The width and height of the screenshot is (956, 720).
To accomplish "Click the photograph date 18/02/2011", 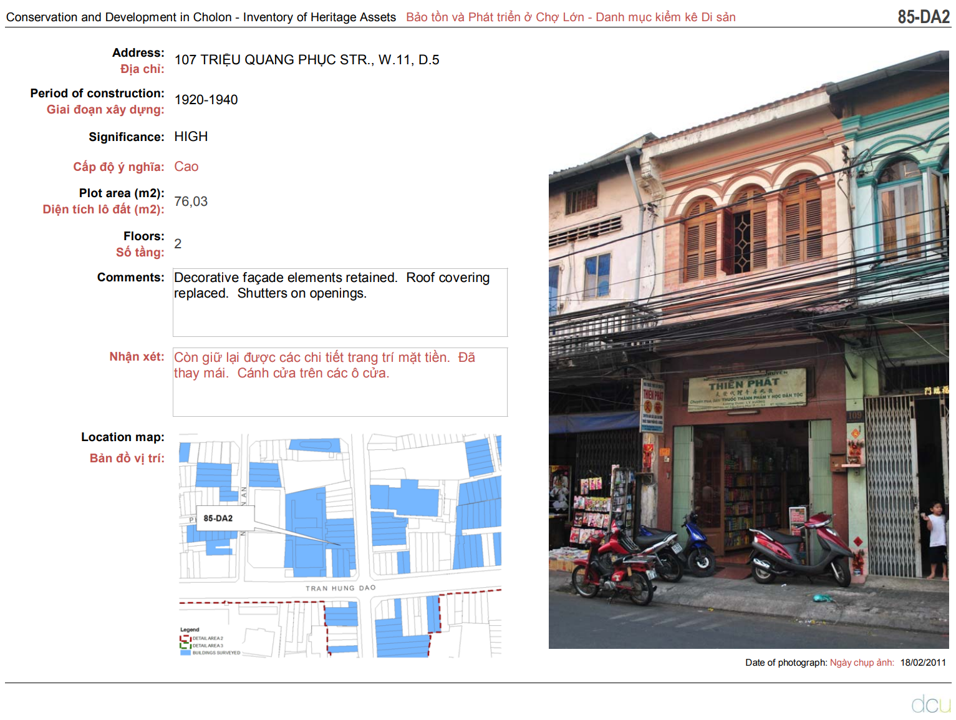I will click(923, 663).
